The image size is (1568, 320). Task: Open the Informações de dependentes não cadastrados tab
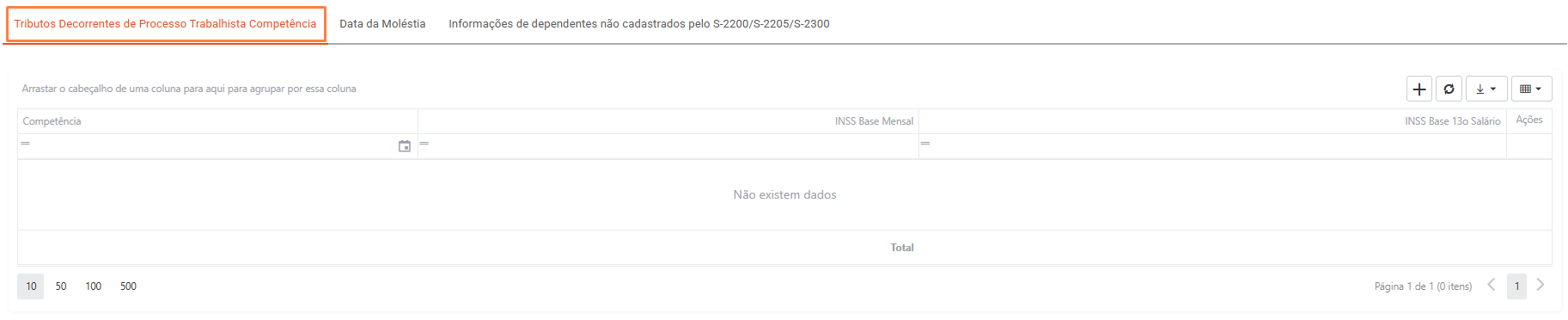point(639,23)
